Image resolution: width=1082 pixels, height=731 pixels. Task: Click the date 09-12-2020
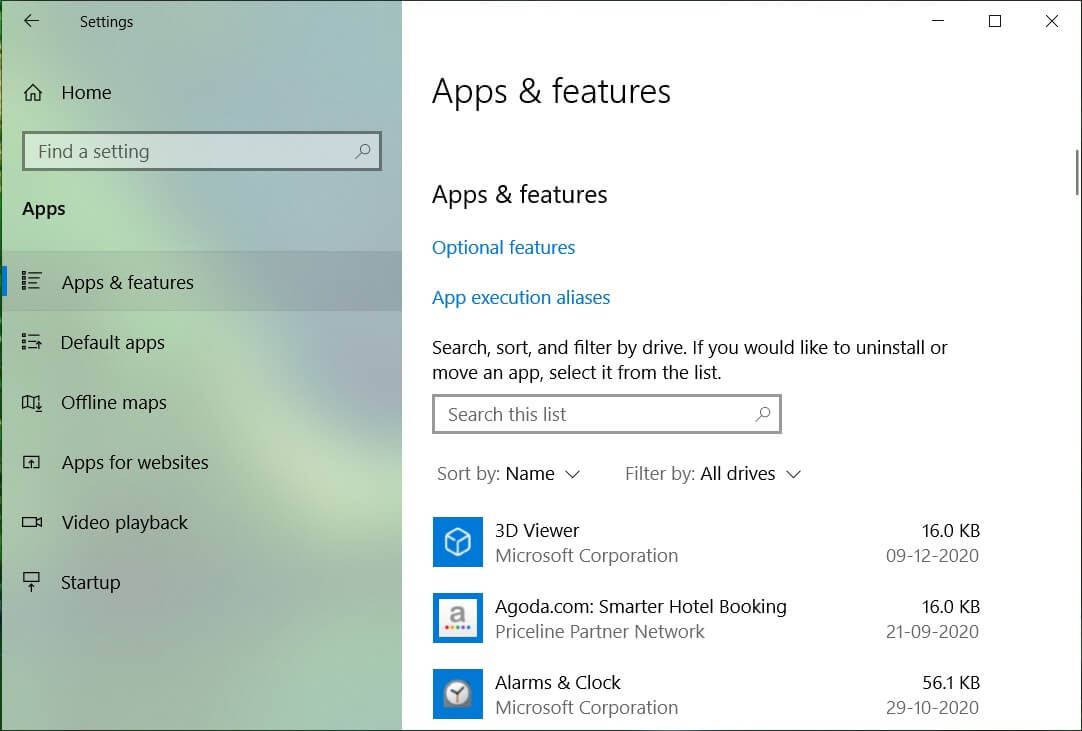(932, 556)
